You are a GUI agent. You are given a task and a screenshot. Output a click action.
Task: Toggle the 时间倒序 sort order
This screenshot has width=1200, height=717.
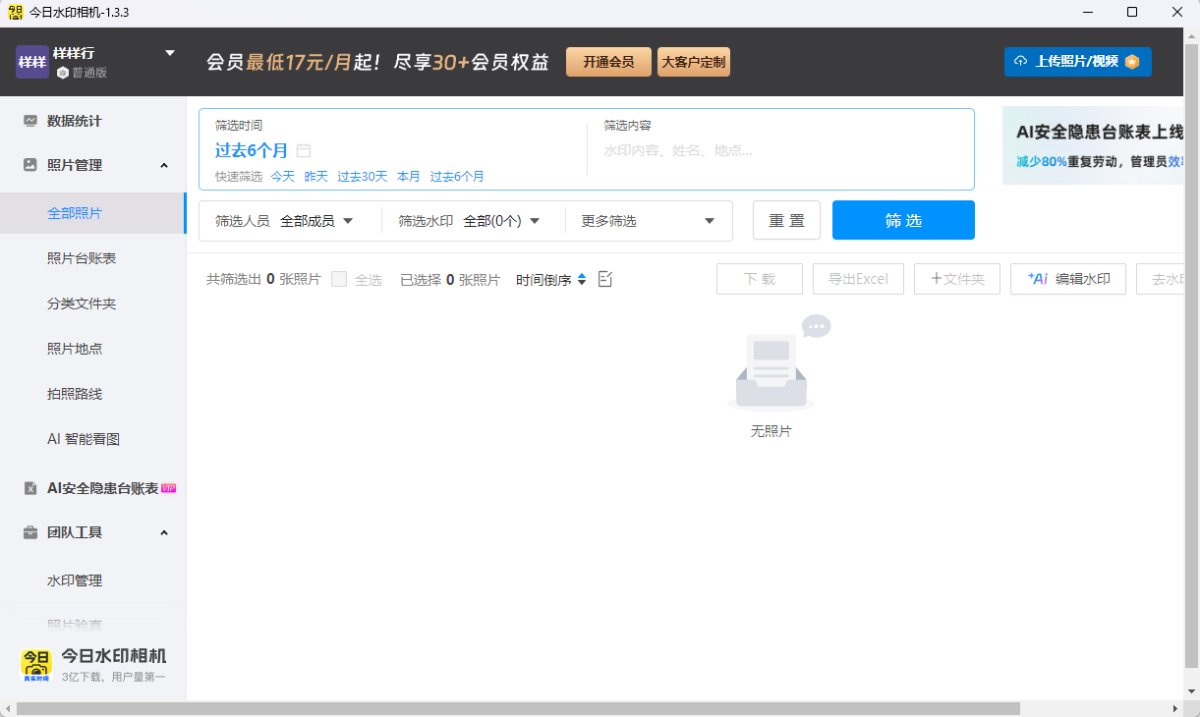pyautogui.click(x=551, y=280)
